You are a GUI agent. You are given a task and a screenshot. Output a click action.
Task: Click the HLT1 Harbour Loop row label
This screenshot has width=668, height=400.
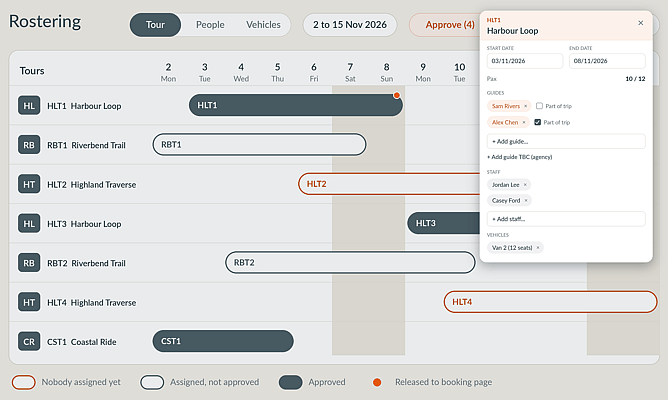[84, 106]
